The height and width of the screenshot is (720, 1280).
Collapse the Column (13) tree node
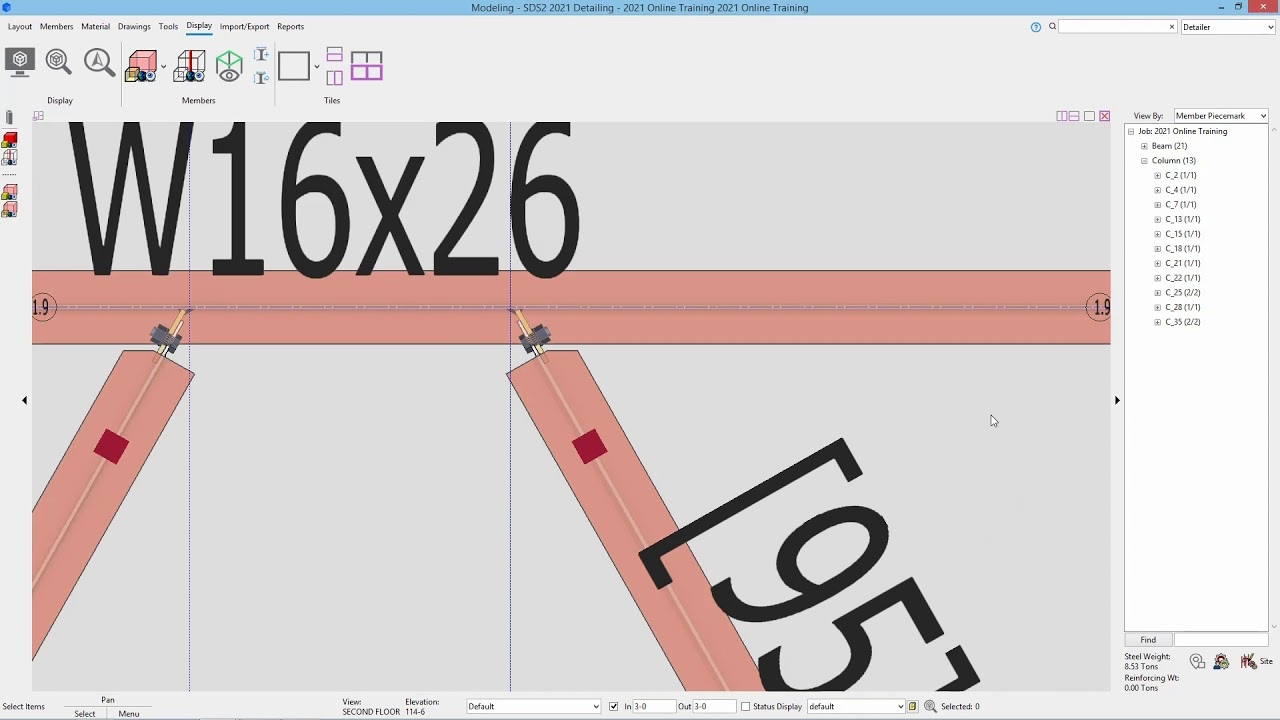point(1144,161)
